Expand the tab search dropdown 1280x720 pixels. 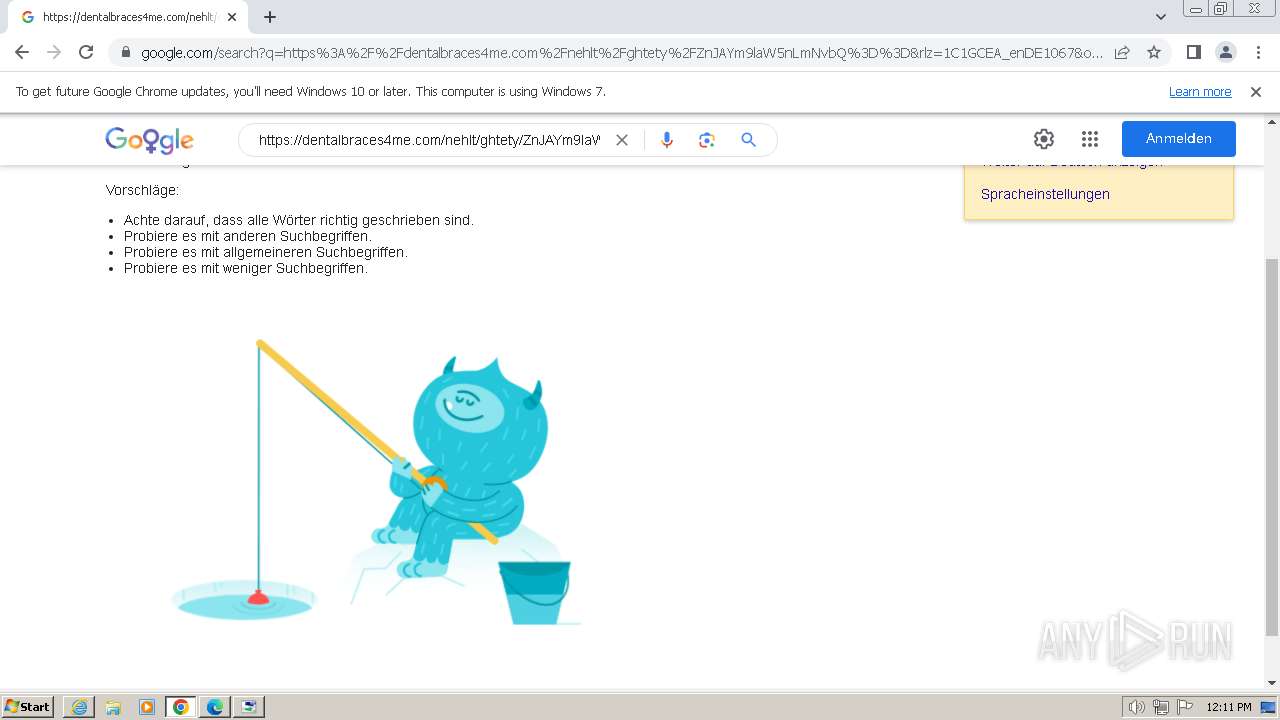[1161, 17]
